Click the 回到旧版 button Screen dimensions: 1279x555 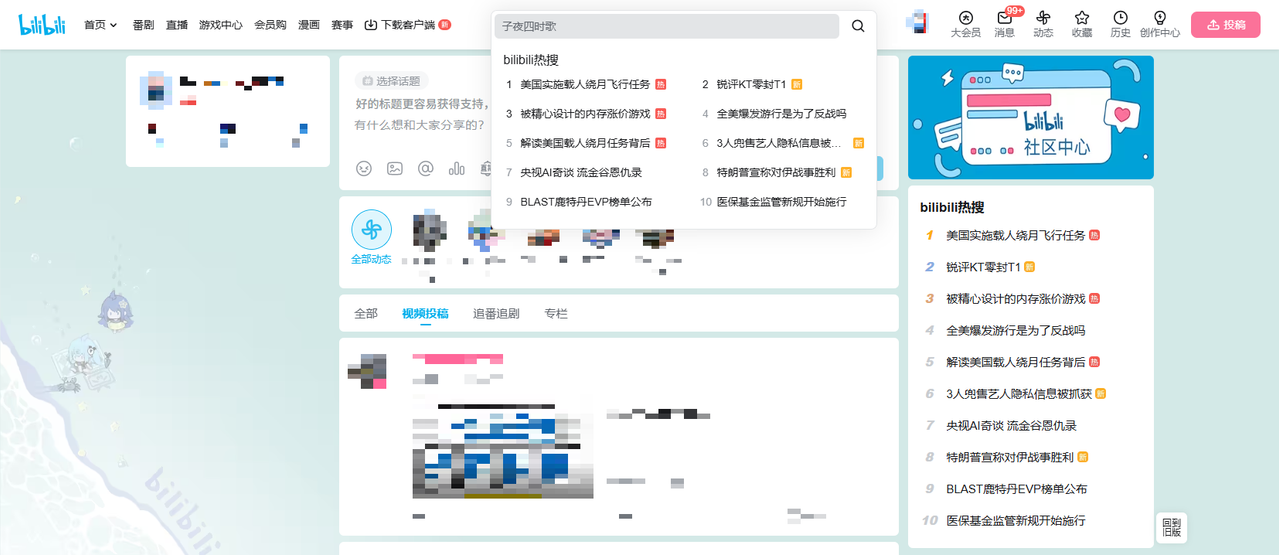click(1172, 527)
